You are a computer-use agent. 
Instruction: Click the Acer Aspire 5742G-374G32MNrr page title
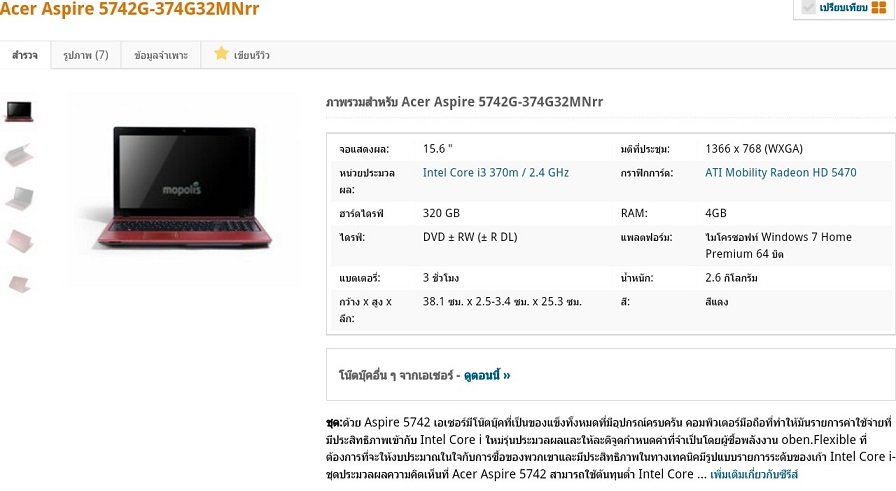[130, 9]
